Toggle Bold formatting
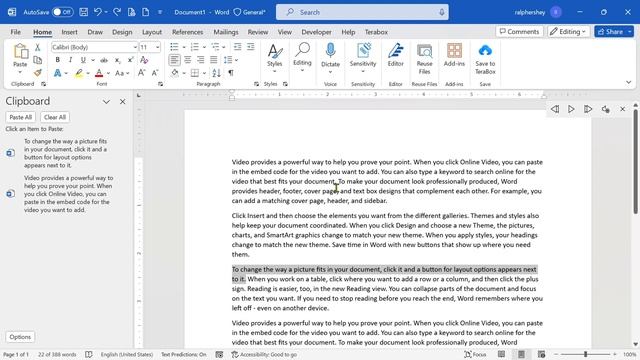 [x=58, y=60]
